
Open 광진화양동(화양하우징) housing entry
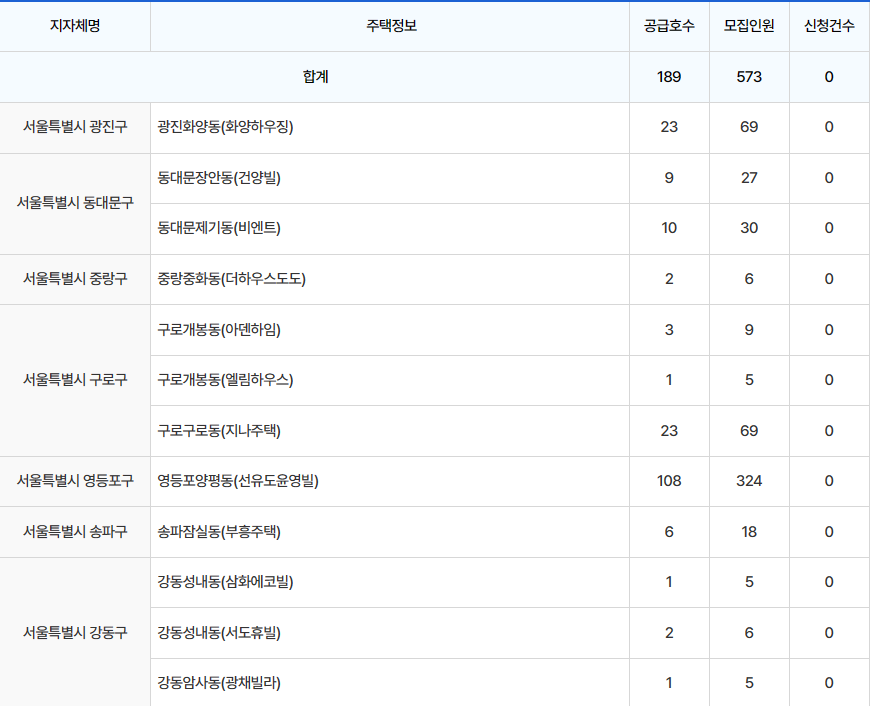tap(225, 127)
